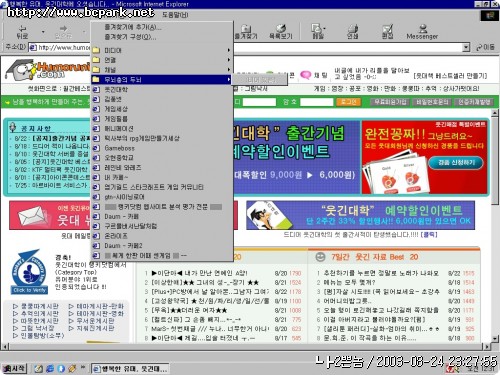Click the 유료회원가입 button

click(x=390, y=102)
